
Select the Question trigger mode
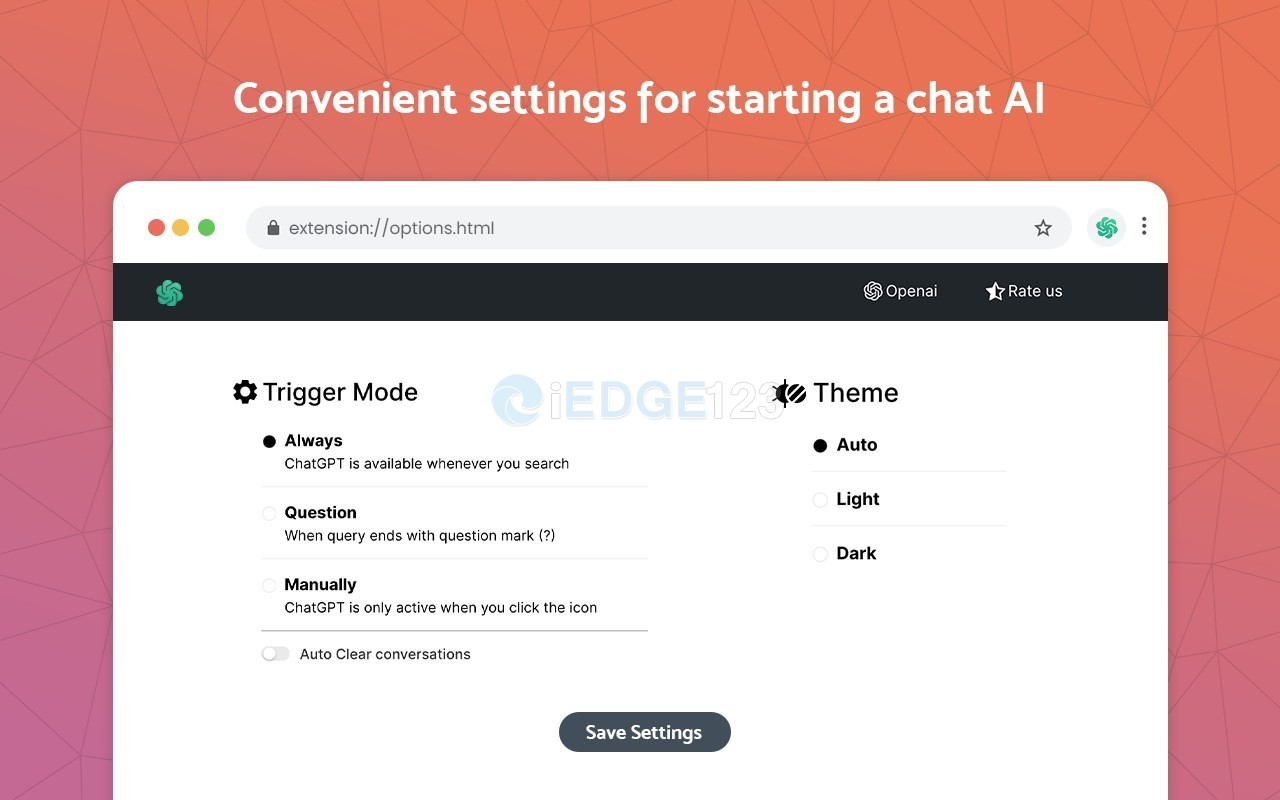tap(270, 513)
